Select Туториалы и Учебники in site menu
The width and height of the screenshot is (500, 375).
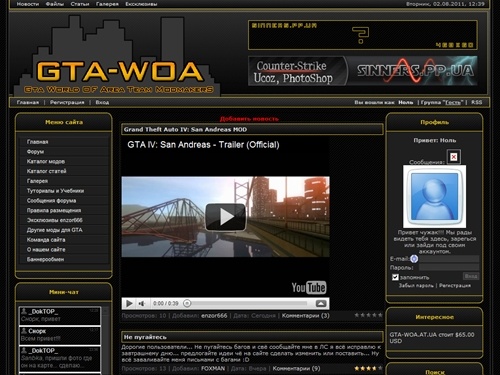click(55, 191)
